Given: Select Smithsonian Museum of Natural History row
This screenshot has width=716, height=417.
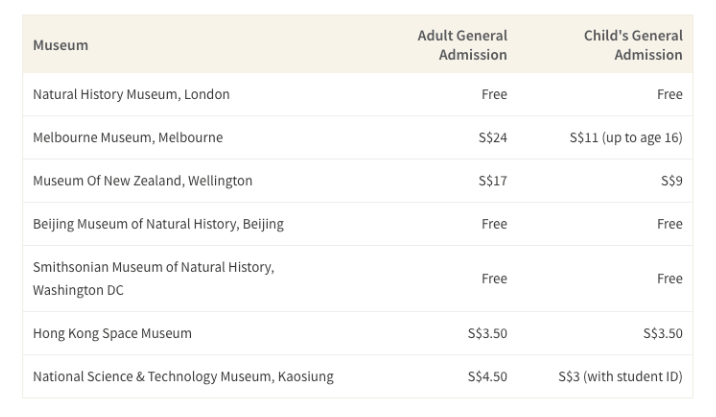Looking at the screenshot, I should 358,279.
